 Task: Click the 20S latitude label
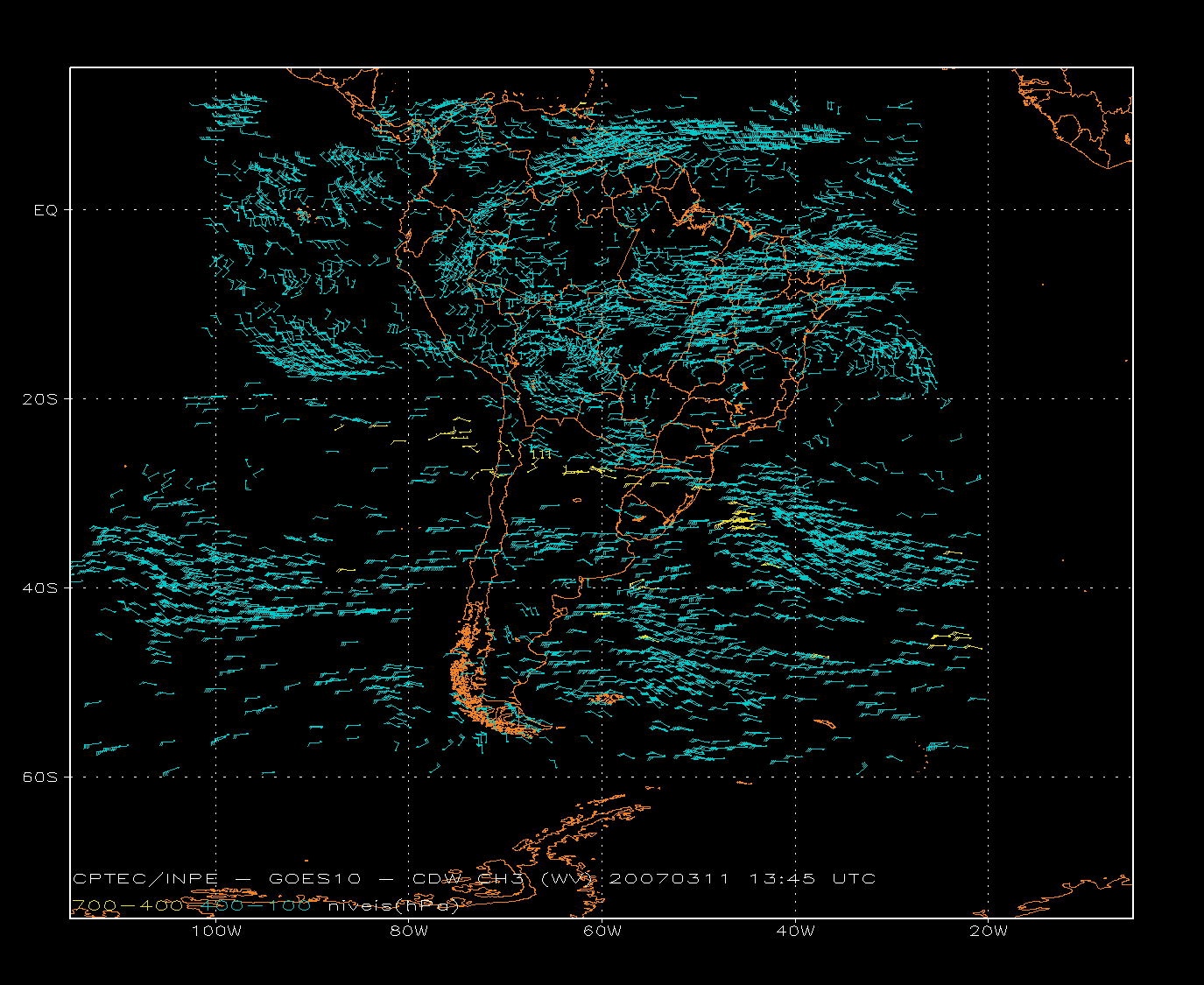click(41, 399)
